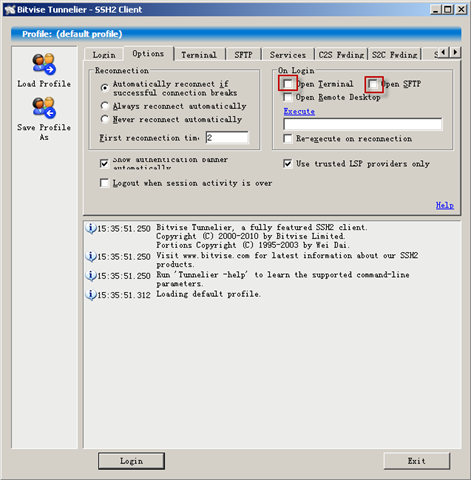Image resolution: width=471 pixels, height=480 pixels.
Task: Maximize the Bitvise Tunnelier window
Action: click(448, 10)
